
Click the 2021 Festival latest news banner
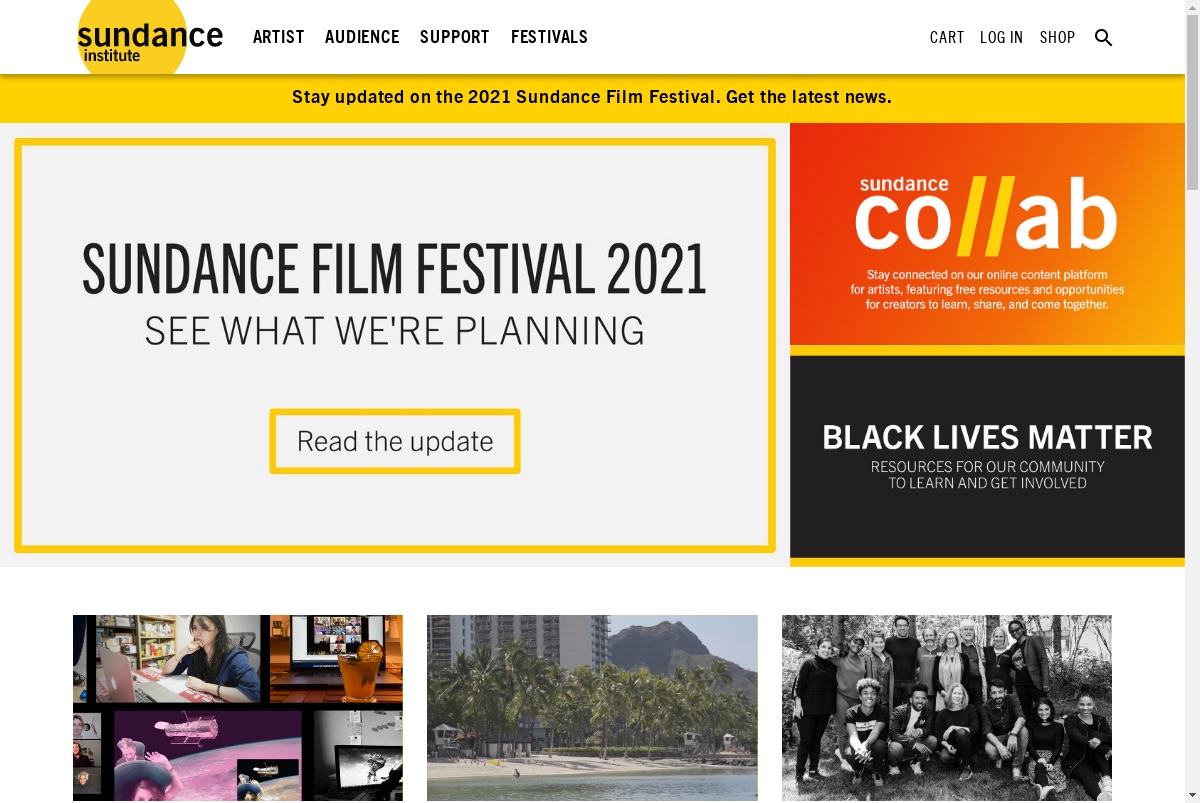pyautogui.click(x=592, y=98)
